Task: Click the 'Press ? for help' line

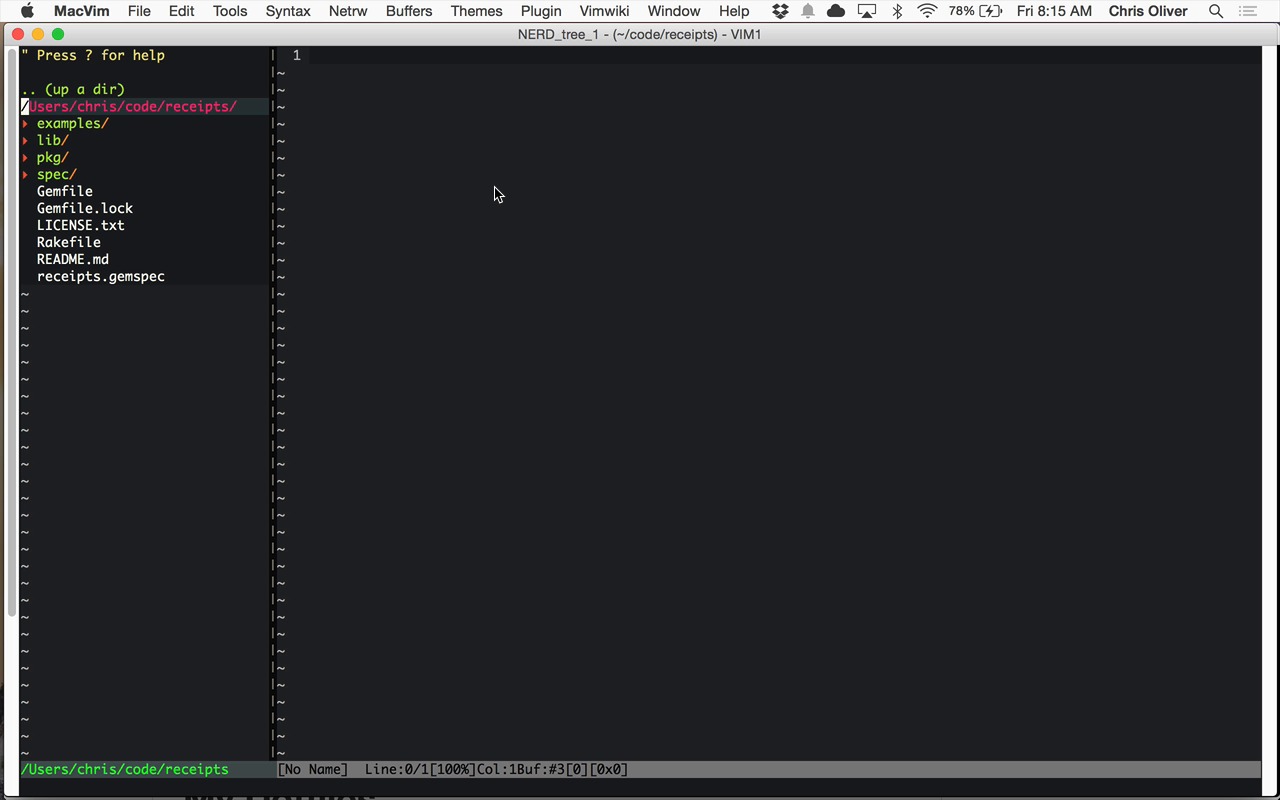Action: point(93,56)
